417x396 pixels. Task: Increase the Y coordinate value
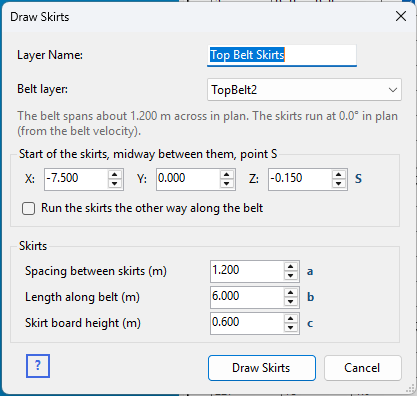point(227,175)
